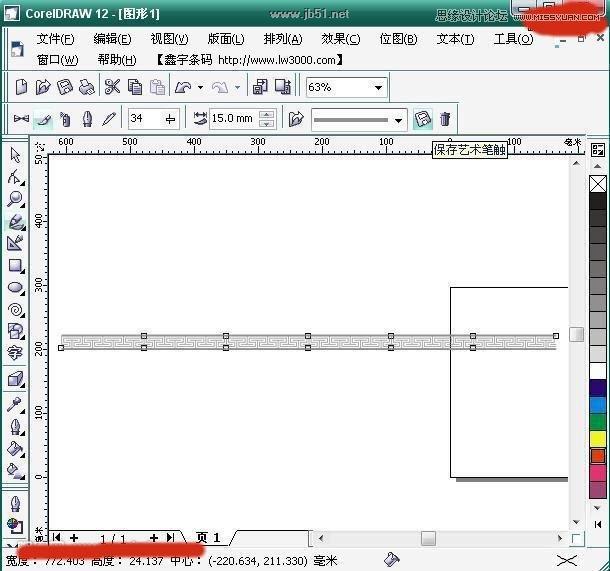Increase artistic media width with up arrow
Image resolution: width=610 pixels, height=571 pixels.
266,114
